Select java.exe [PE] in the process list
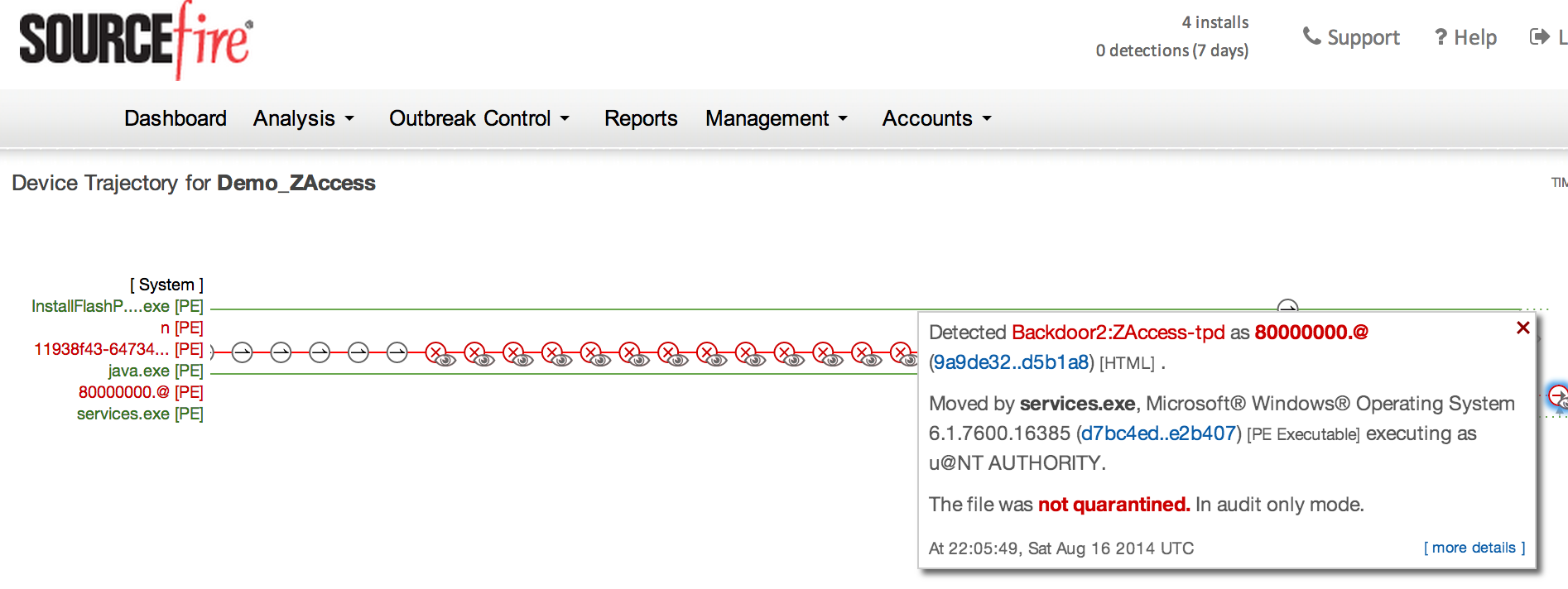The image size is (1568, 589). tap(156, 371)
